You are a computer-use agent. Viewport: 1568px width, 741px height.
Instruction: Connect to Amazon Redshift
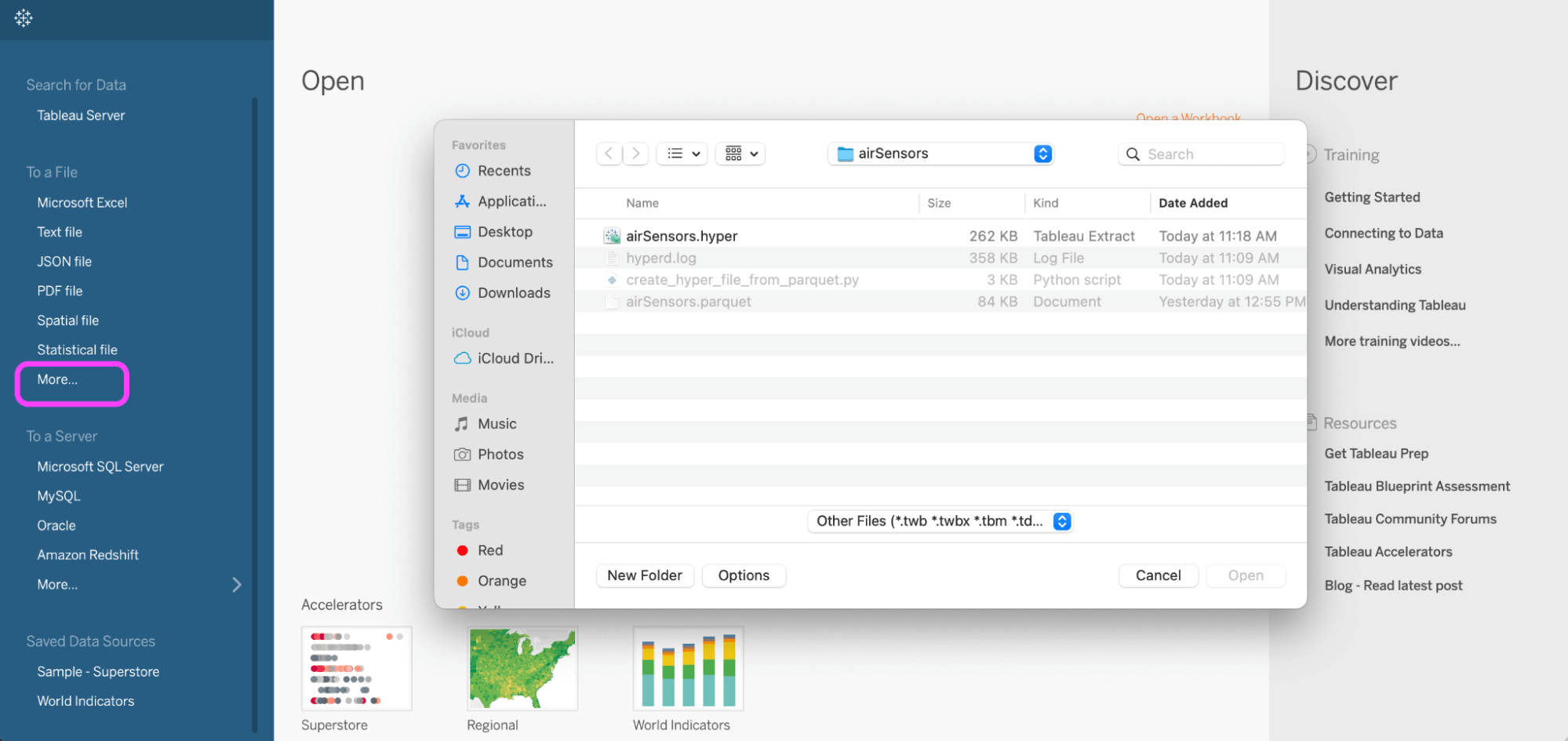click(88, 555)
